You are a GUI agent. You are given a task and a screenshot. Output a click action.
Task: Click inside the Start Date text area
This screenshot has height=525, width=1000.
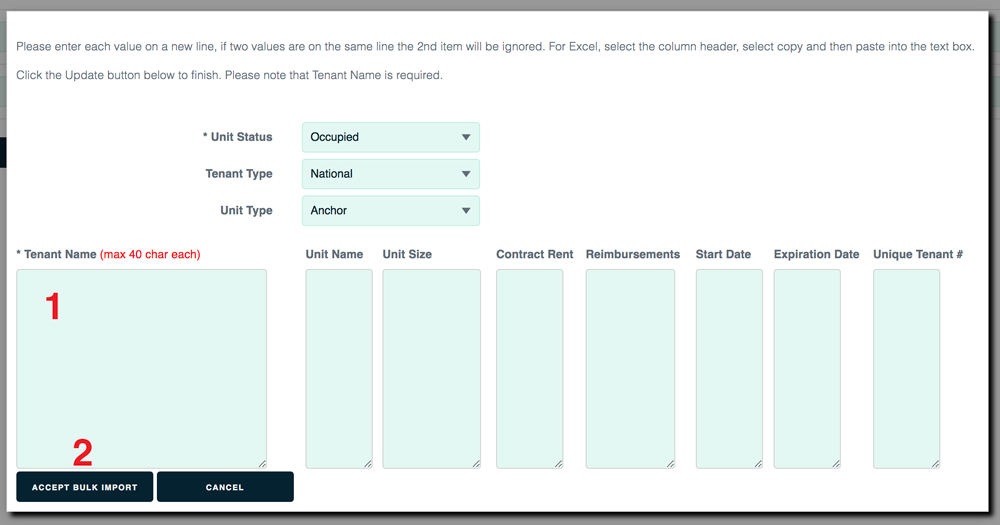(729, 369)
